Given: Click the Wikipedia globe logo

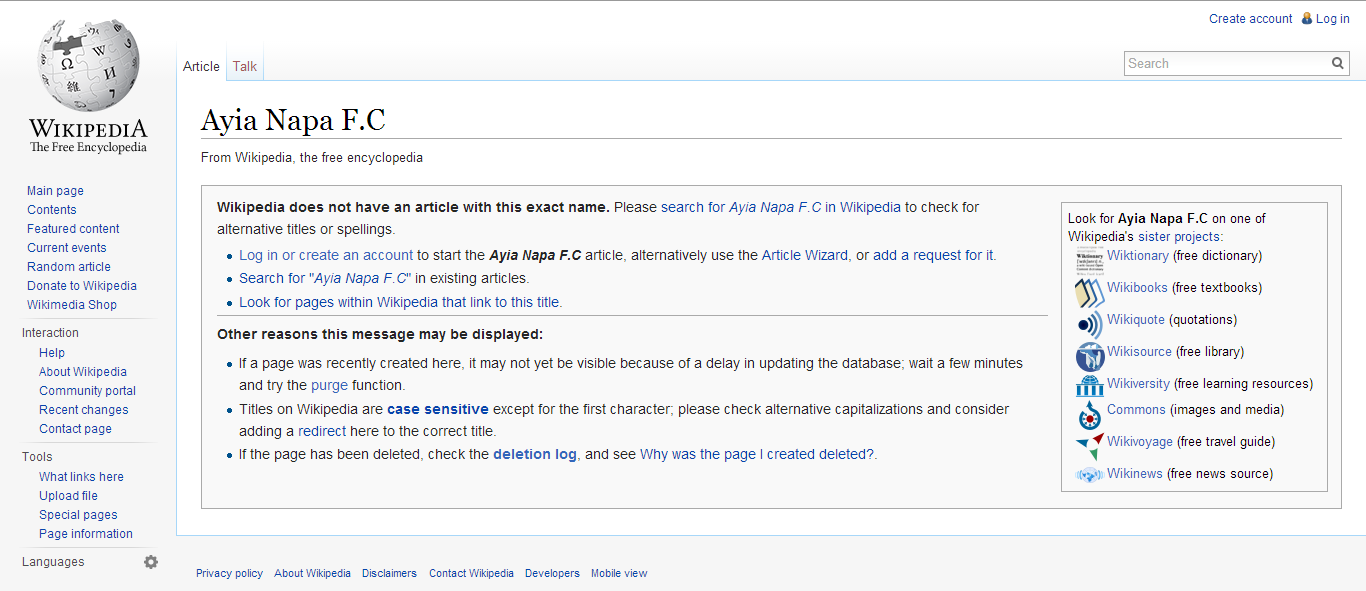Looking at the screenshot, I should pyautogui.click(x=88, y=68).
